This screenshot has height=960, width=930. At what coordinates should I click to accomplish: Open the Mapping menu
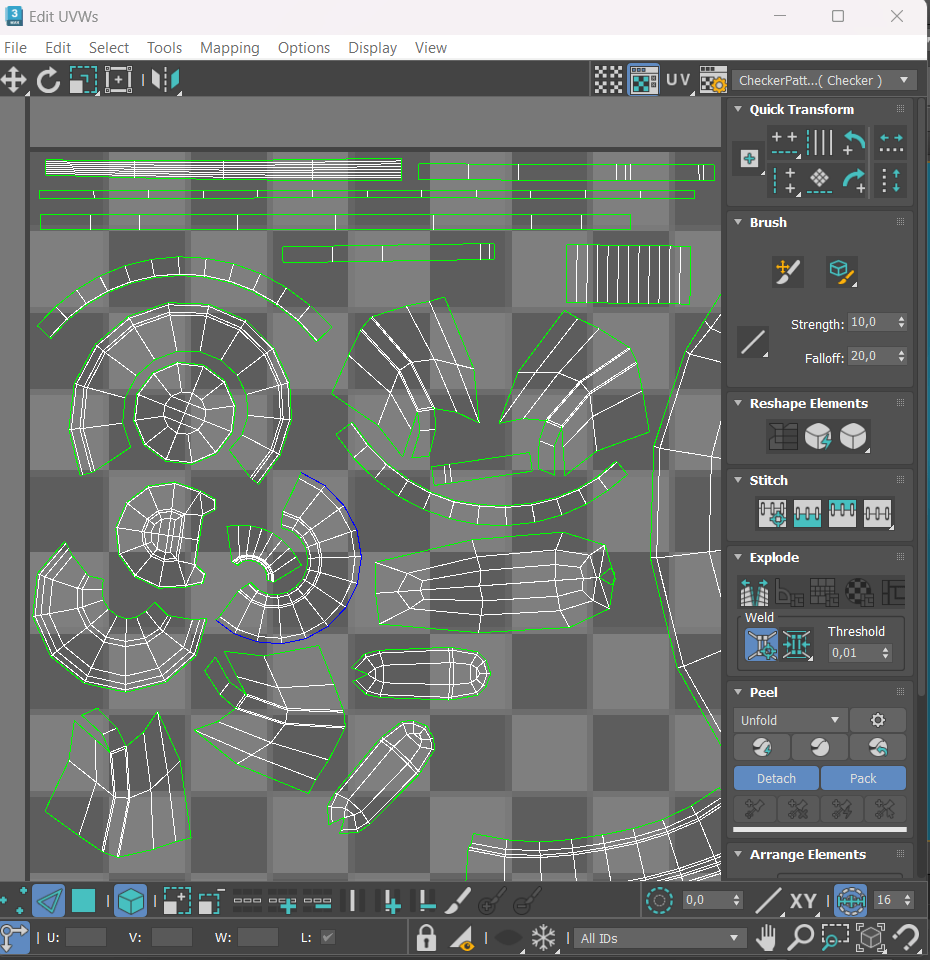click(229, 48)
